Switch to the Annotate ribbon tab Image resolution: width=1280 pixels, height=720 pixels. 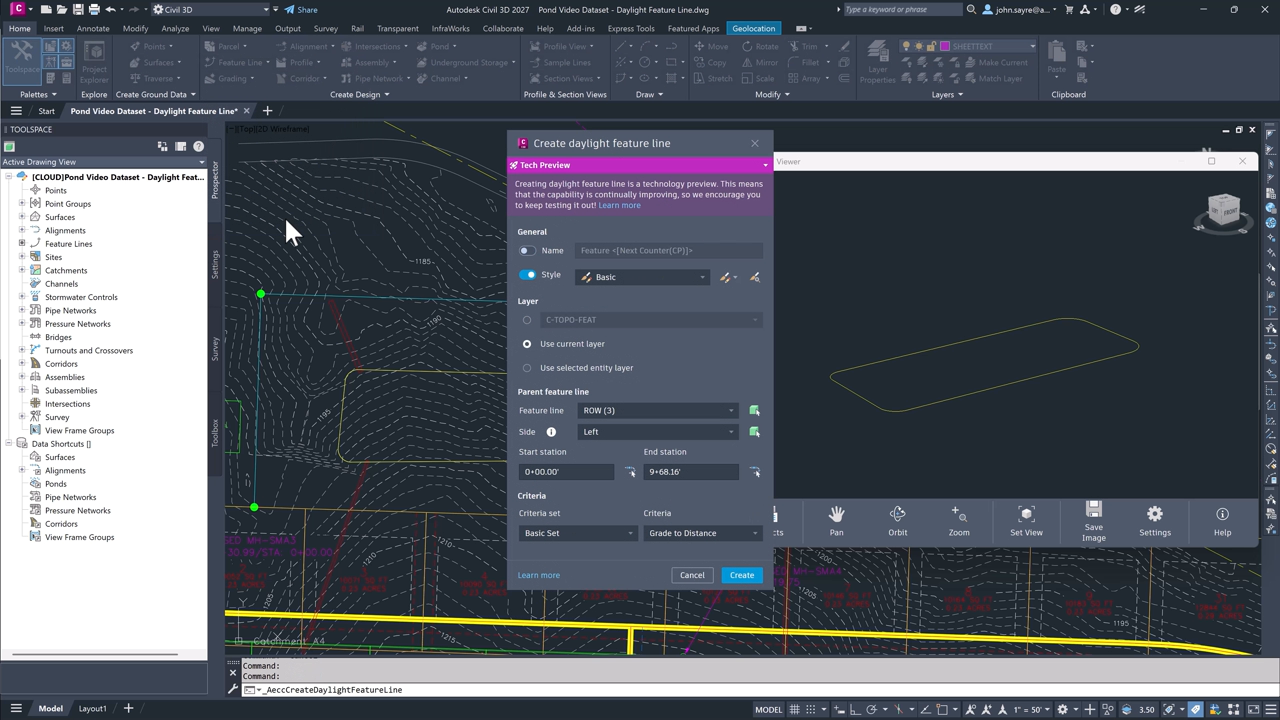click(93, 28)
